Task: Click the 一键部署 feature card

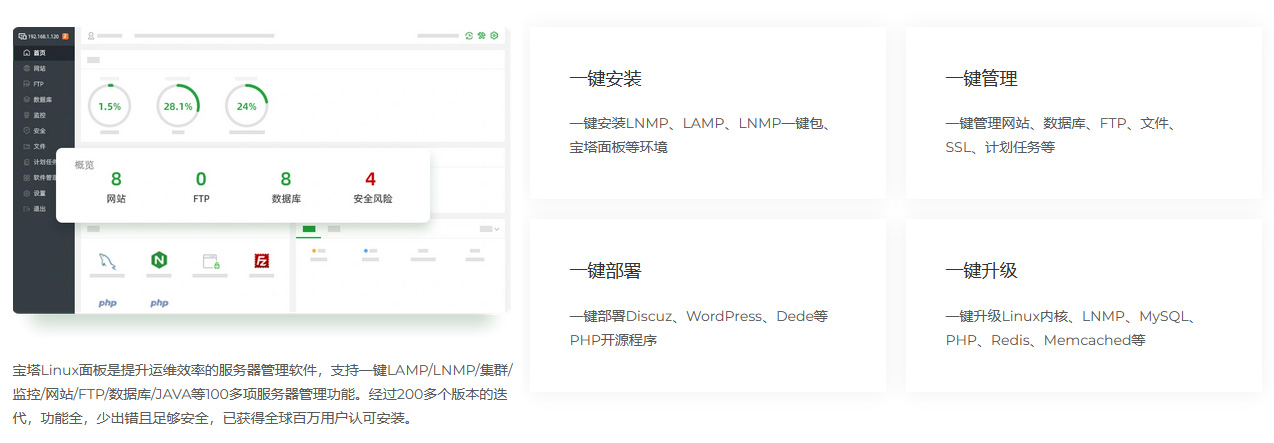Action: [x=707, y=305]
